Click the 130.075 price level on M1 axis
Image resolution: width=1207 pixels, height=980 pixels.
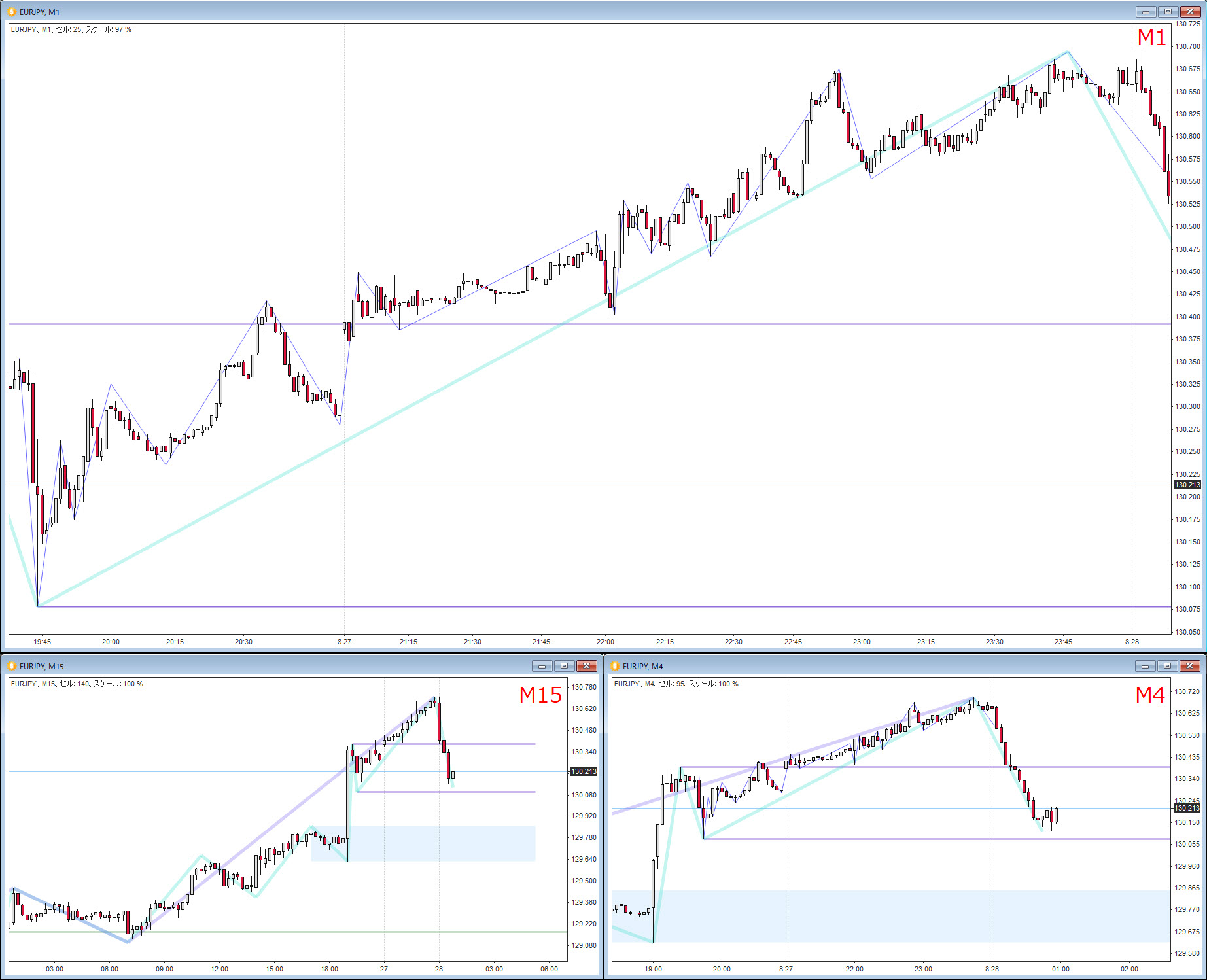[x=1187, y=609]
